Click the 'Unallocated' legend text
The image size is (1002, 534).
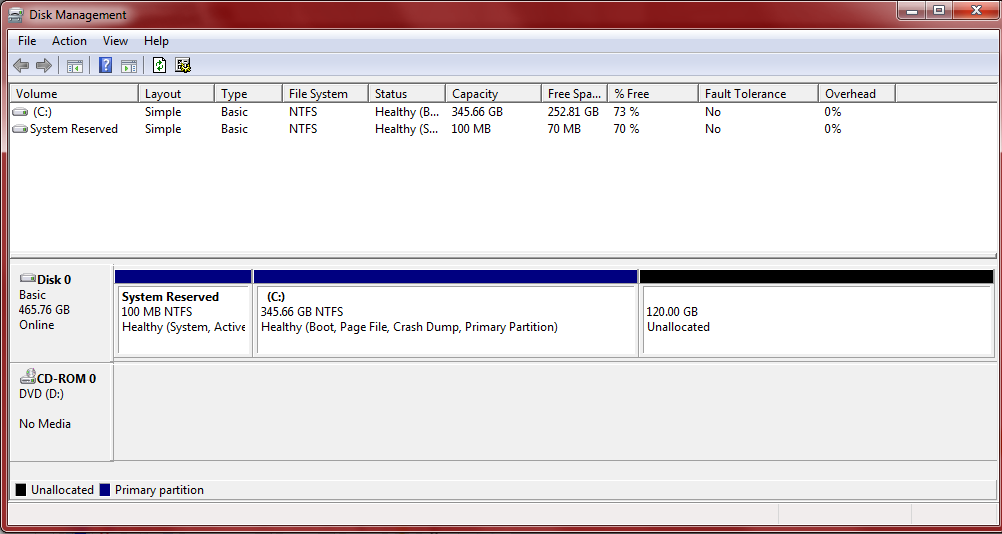tap(63, 490)
